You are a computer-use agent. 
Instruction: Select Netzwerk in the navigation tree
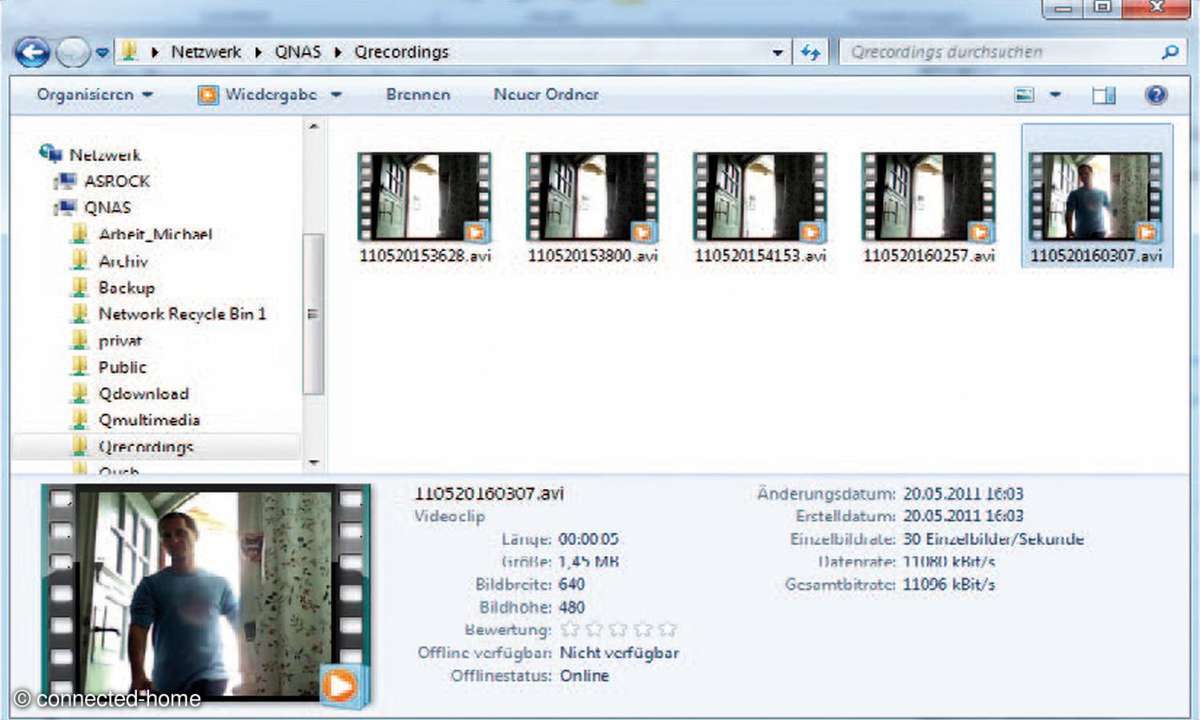pyautogui.click(x=105, y=155)
